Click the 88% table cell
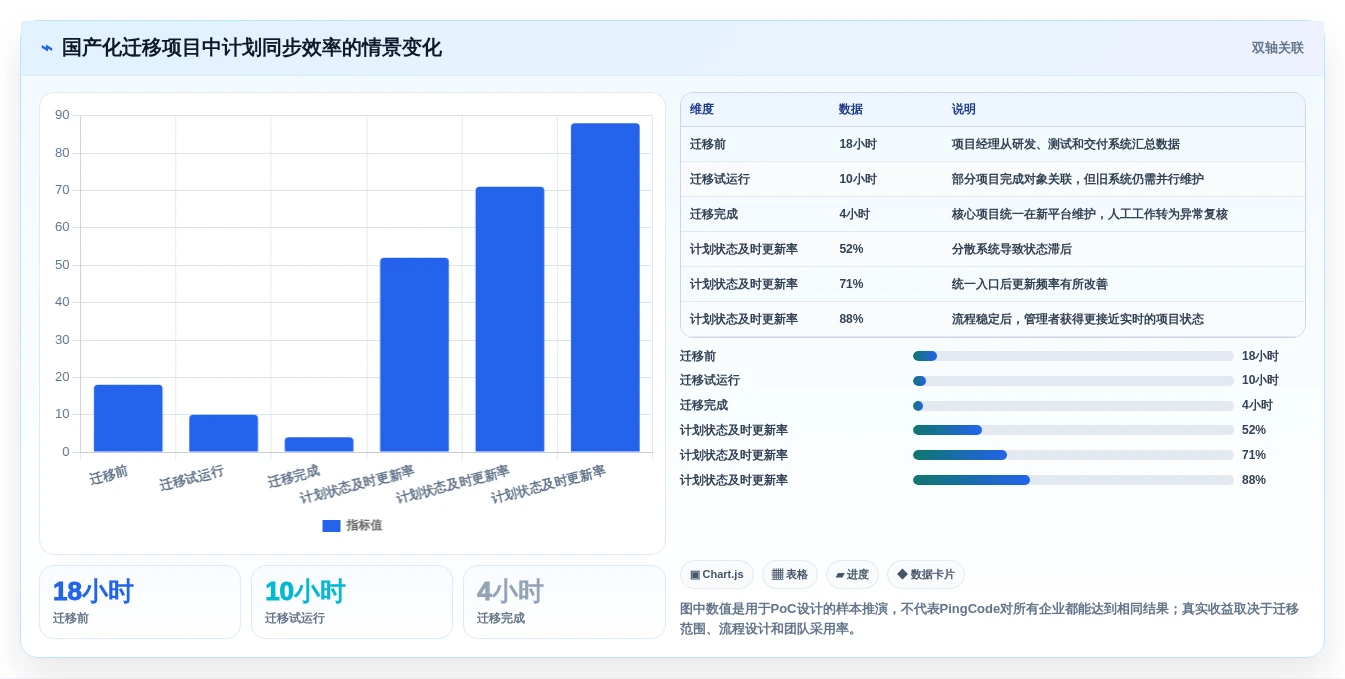The height and width of the screenshot is (679, 1345). pyautogui.click(x=851, y=319)
